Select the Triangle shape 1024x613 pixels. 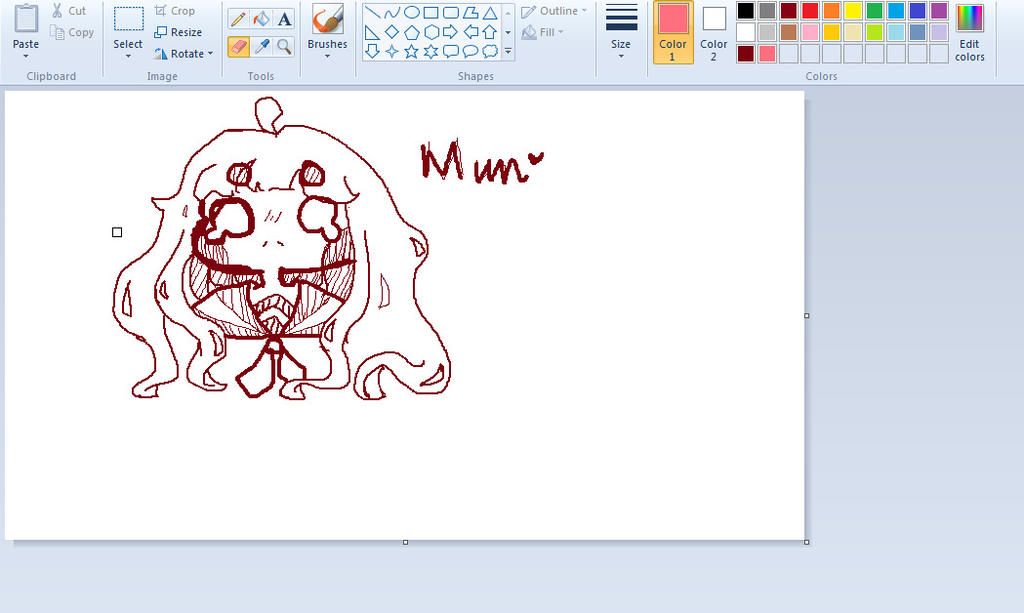(x=490, y=12)
